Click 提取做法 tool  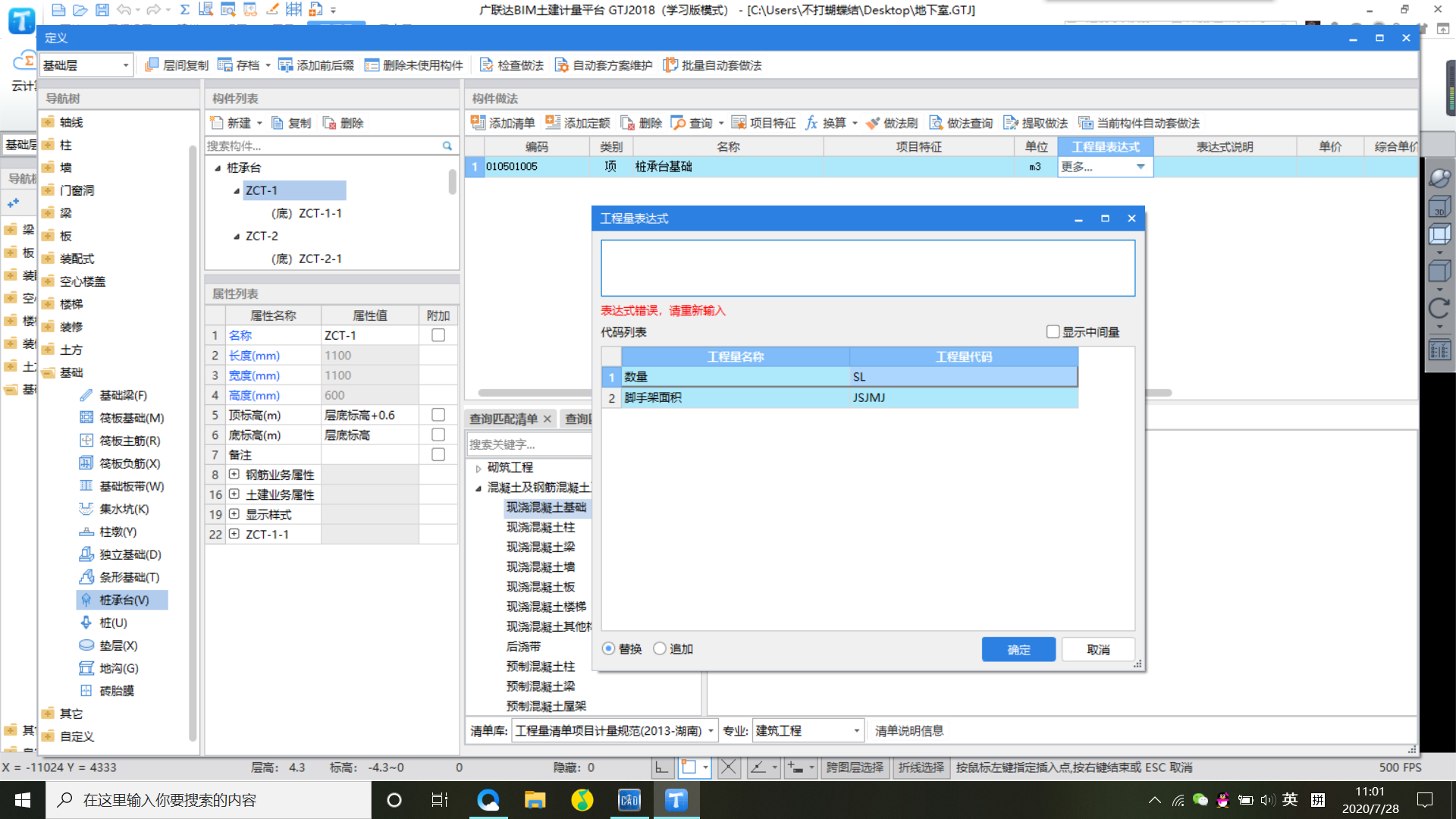[1035, 123]
